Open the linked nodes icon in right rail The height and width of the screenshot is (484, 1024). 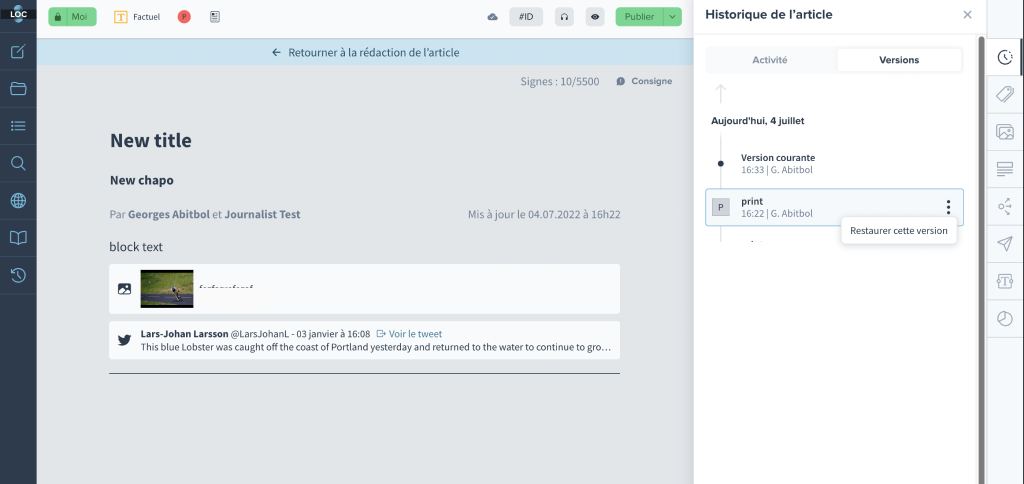point(1004,207)
